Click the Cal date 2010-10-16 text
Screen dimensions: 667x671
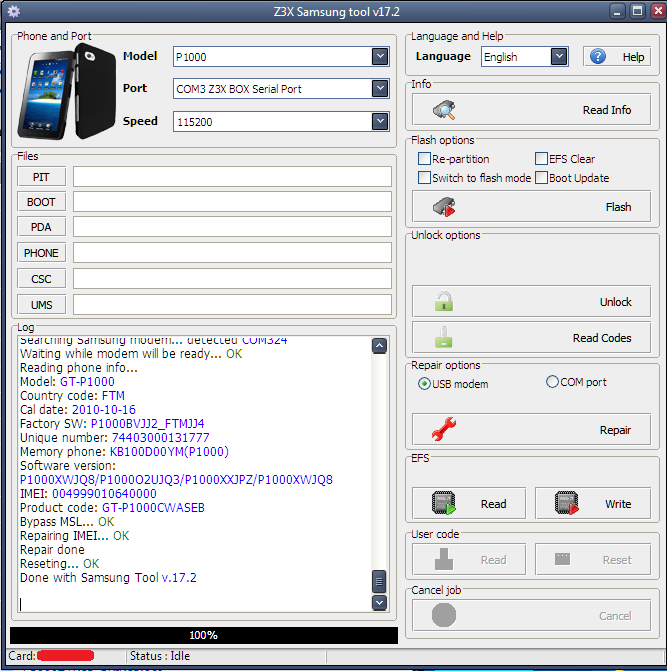pyautogui.click(x=104, y=410)
